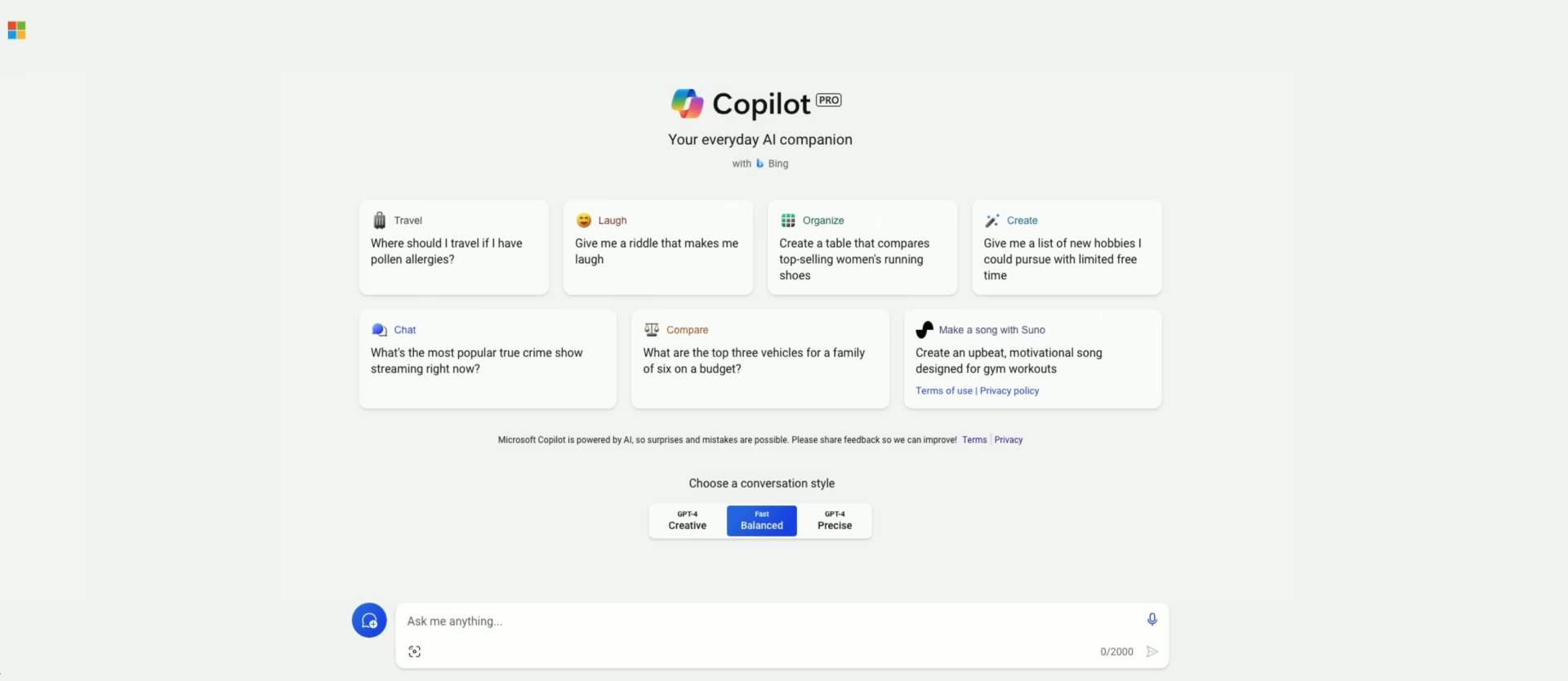Click the Suno song icon
Screen dimensions: 1568x681
pyautogui.click(x=924, y=330)
